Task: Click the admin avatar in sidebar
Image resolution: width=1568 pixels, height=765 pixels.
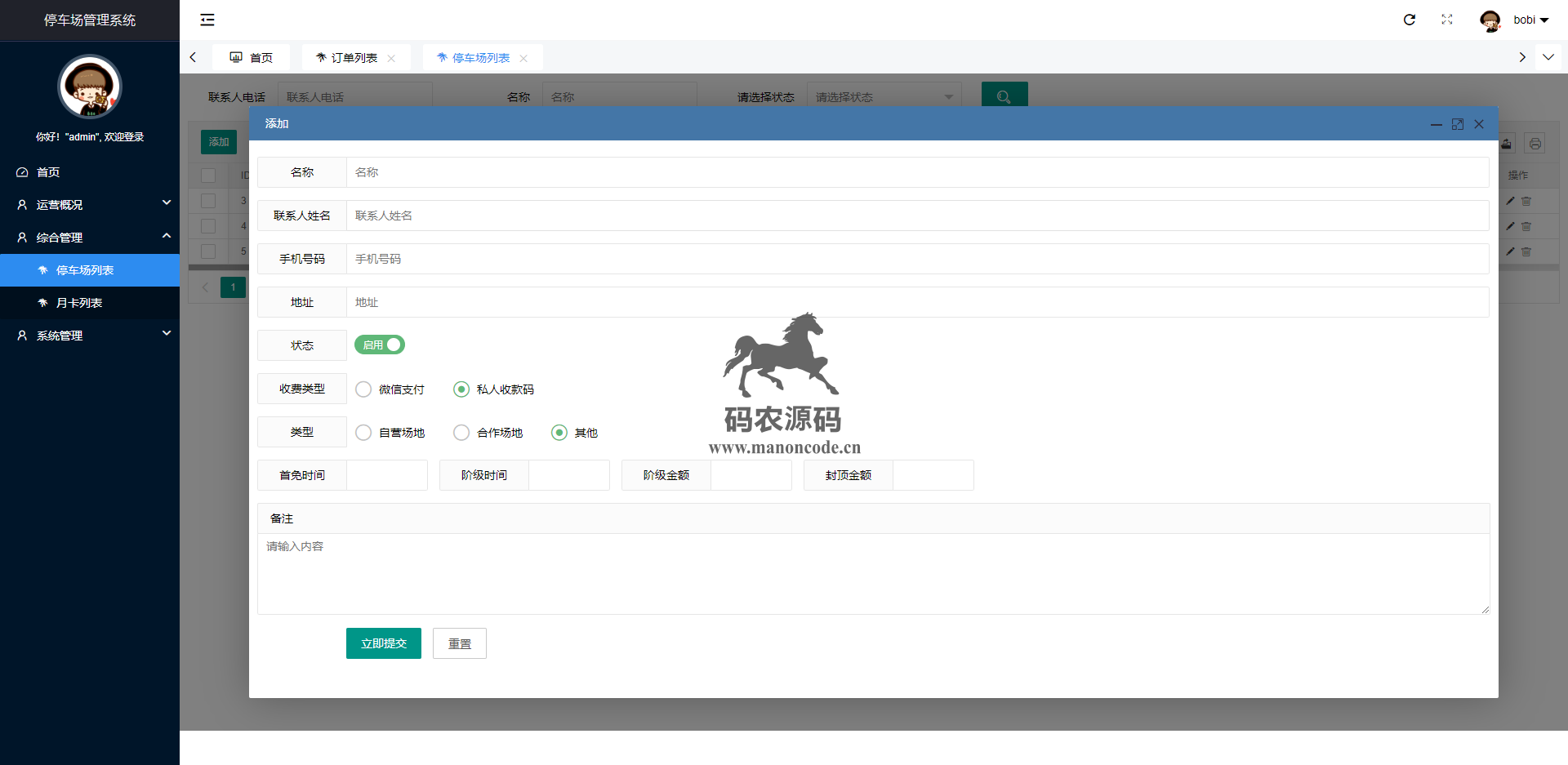Action: pos(90,87)
